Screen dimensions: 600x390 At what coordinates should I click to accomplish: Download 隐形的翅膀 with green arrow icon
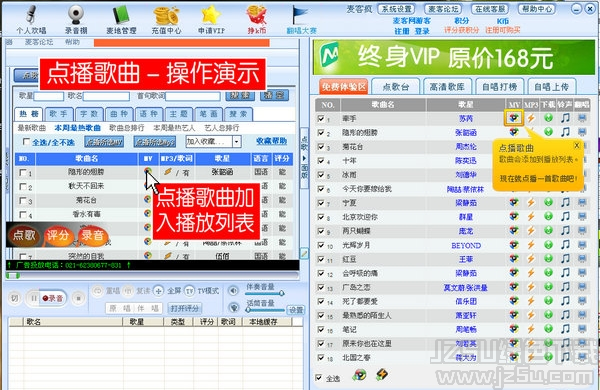[548, 132]
